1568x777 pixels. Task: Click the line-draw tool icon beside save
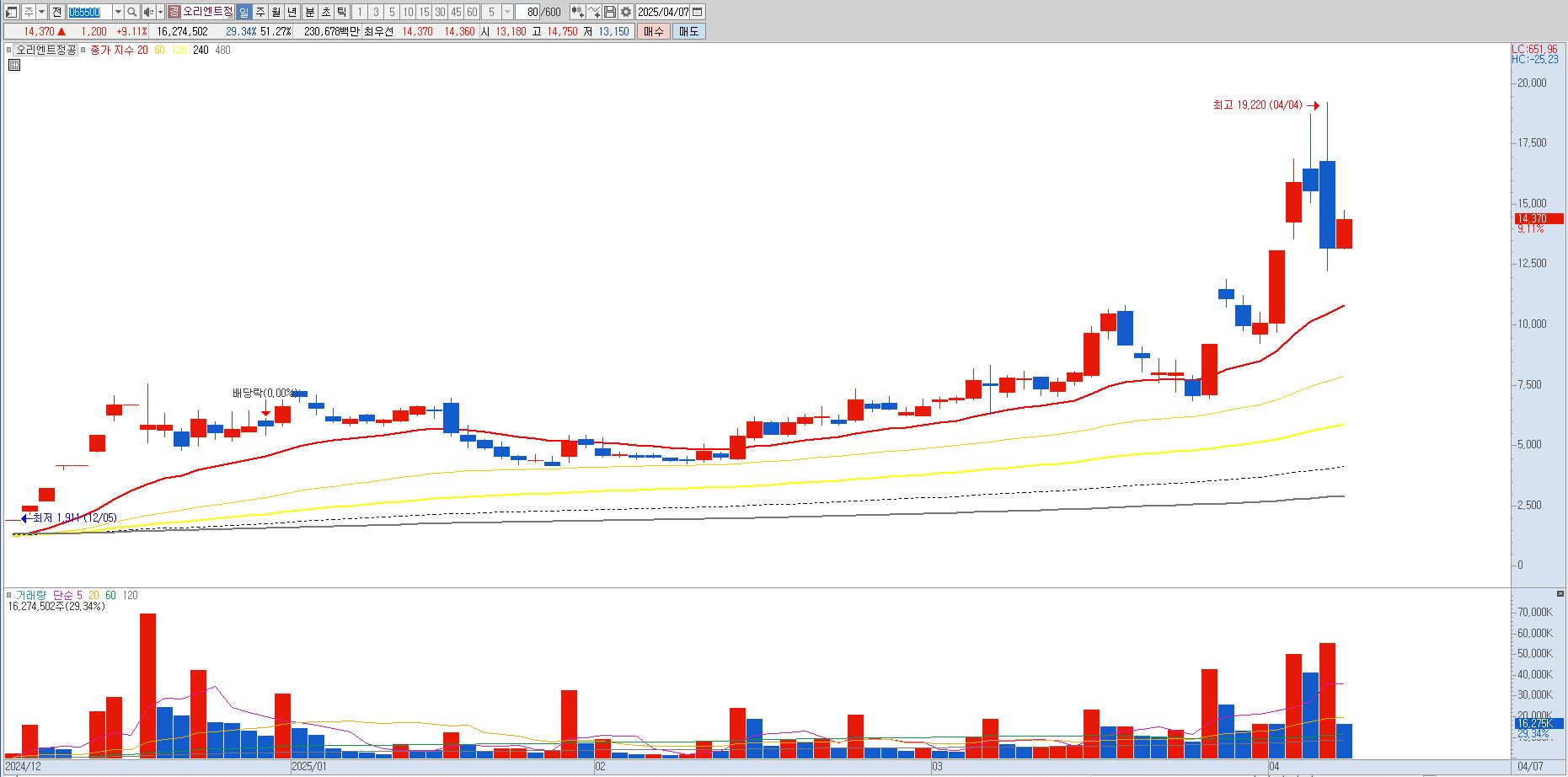595,12
